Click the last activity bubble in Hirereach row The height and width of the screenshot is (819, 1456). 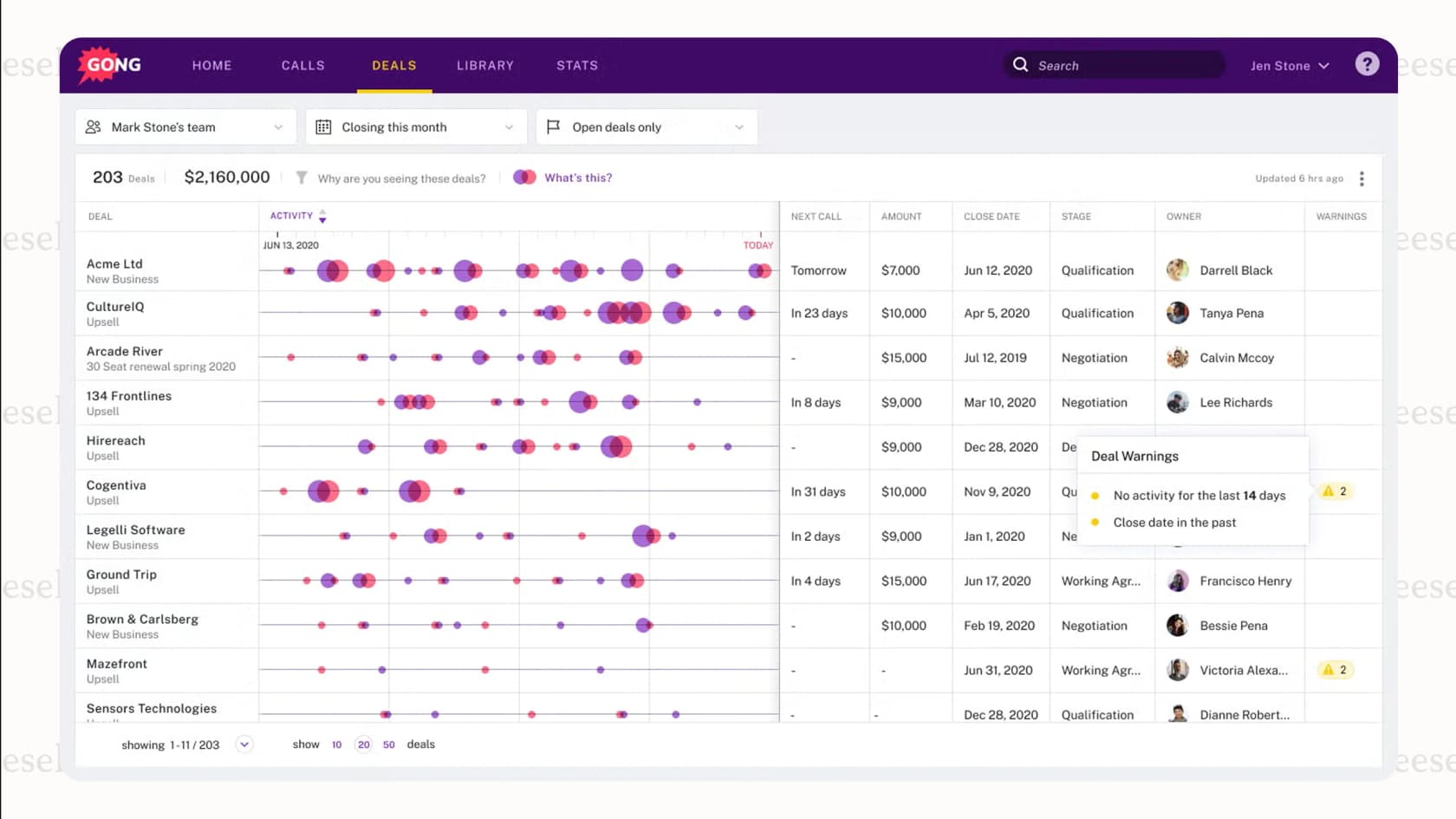(x=728, y=446)
